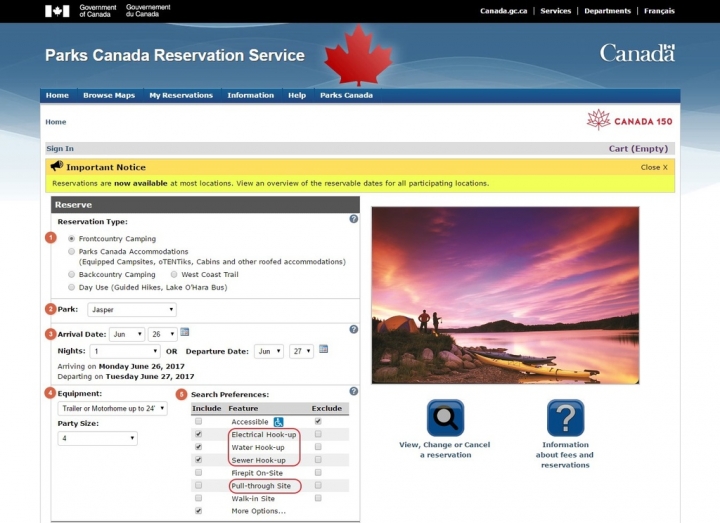Uncheck Include for Electrical Hook-up
This screenshot has width=720, height=523.
(198, 434)
